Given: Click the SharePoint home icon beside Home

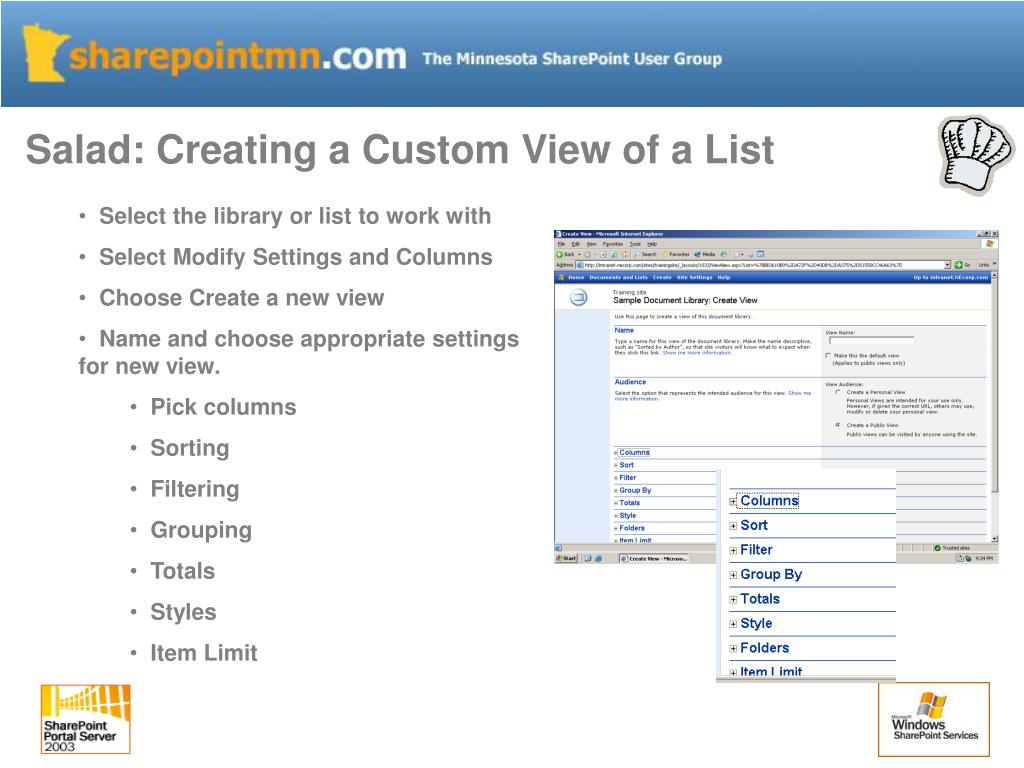Looking at the screenshot, I should (561, 278).
